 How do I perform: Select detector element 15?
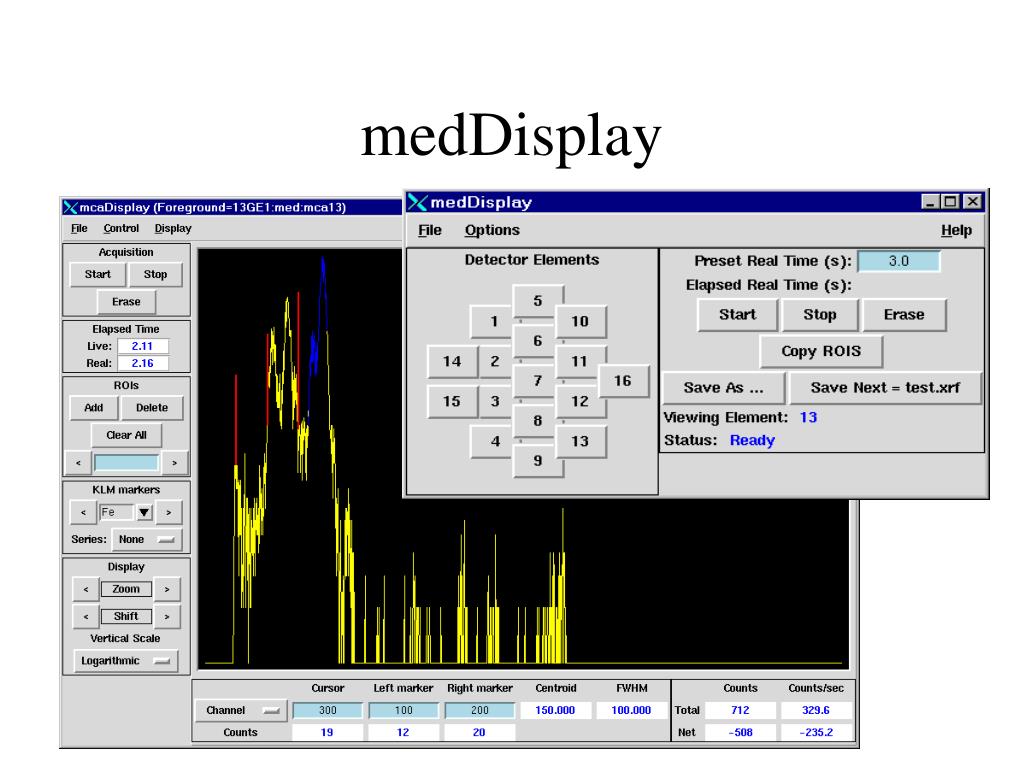point(452,401)
